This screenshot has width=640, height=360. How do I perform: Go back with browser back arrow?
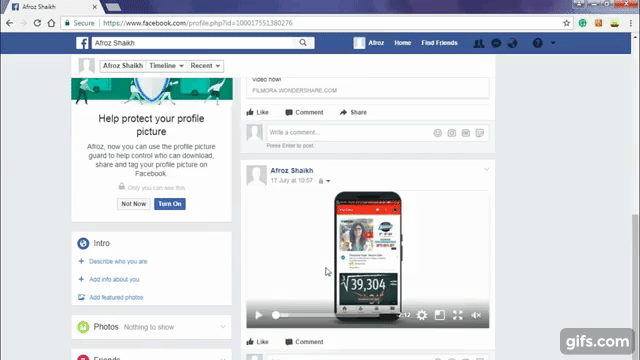9,23
